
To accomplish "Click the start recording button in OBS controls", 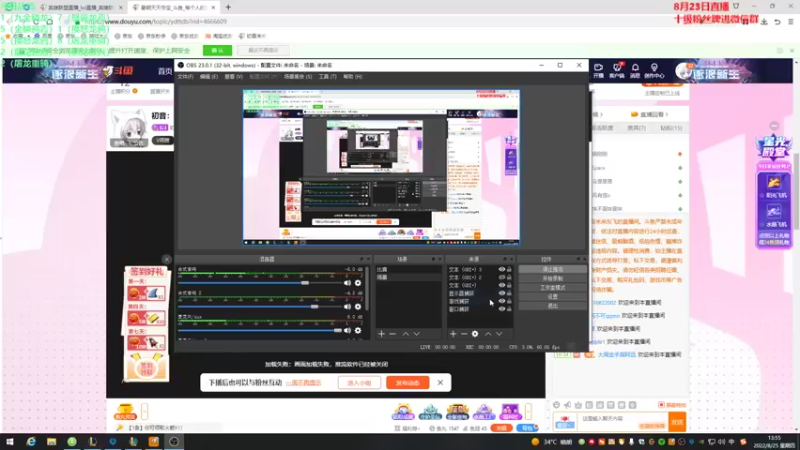I will click(553, 279).
